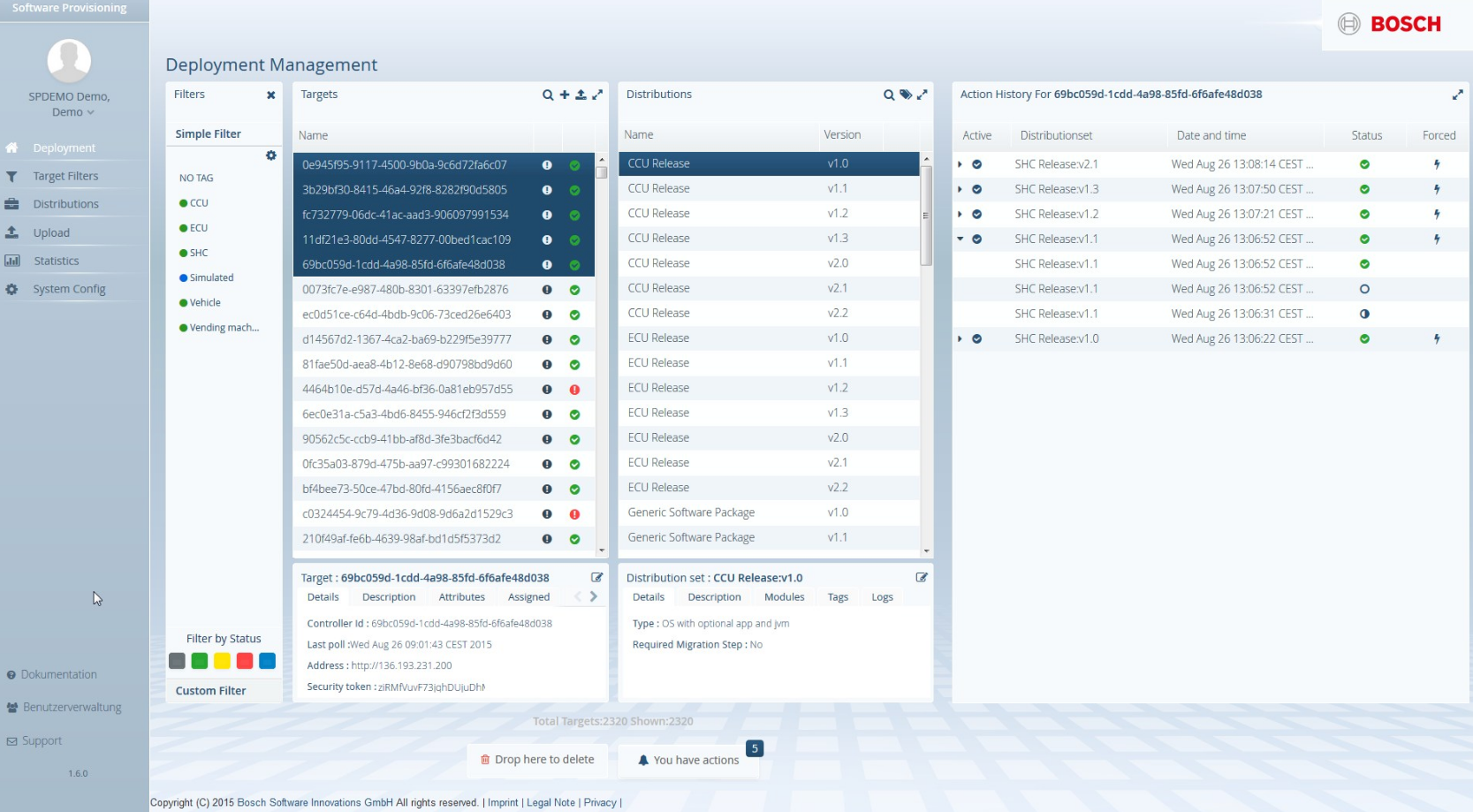Edit distribution set pencil icon
The width and height of the screenshot is (1473, 812).
pyautogui.click(x=922, y=577)
